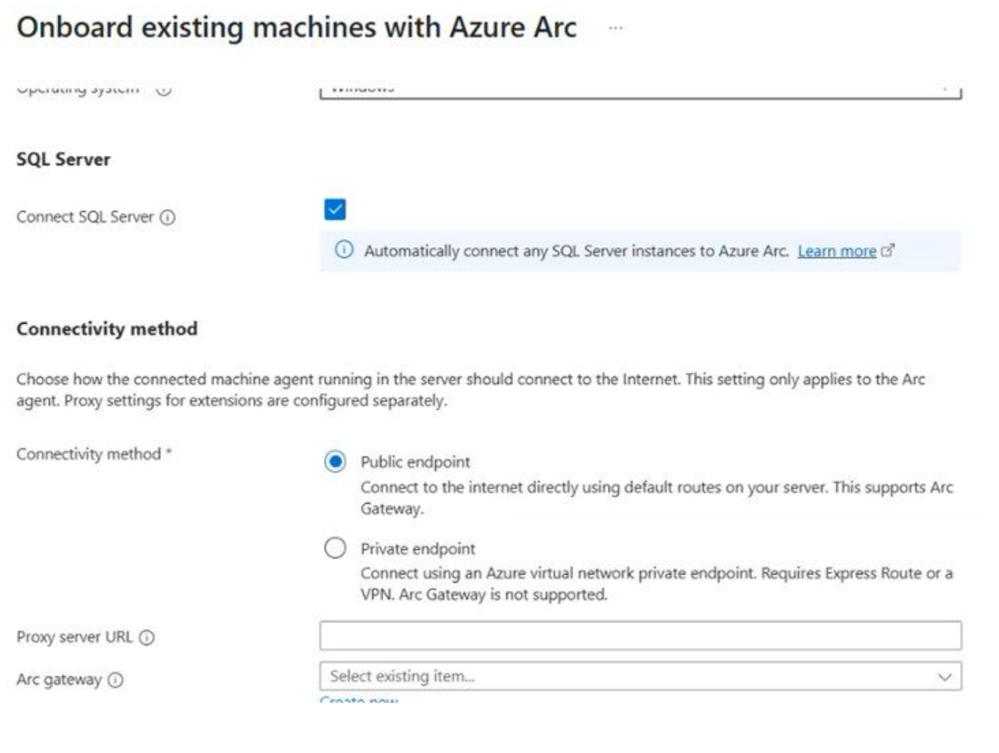
Task: Click the 'Public endpoint' option label text
Action: pyautogui.click(x=415, y=462)
